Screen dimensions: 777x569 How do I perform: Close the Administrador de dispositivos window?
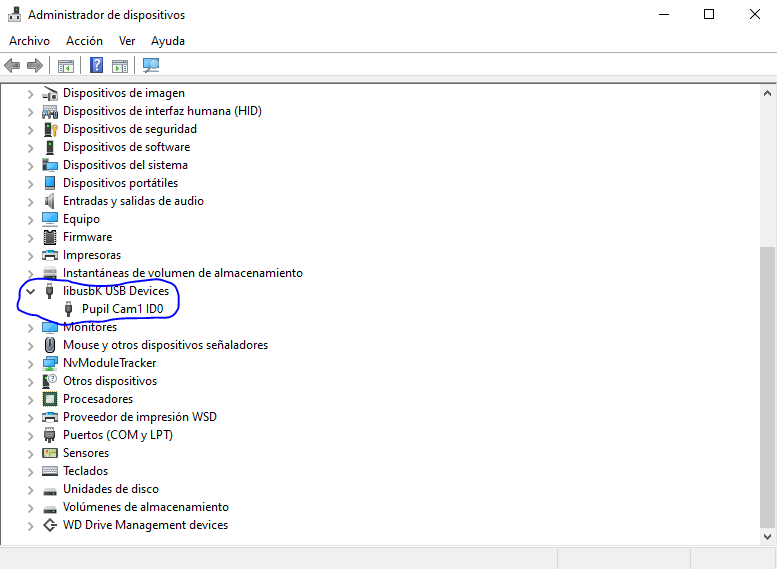pyautogui.click(x=754, y=14)
